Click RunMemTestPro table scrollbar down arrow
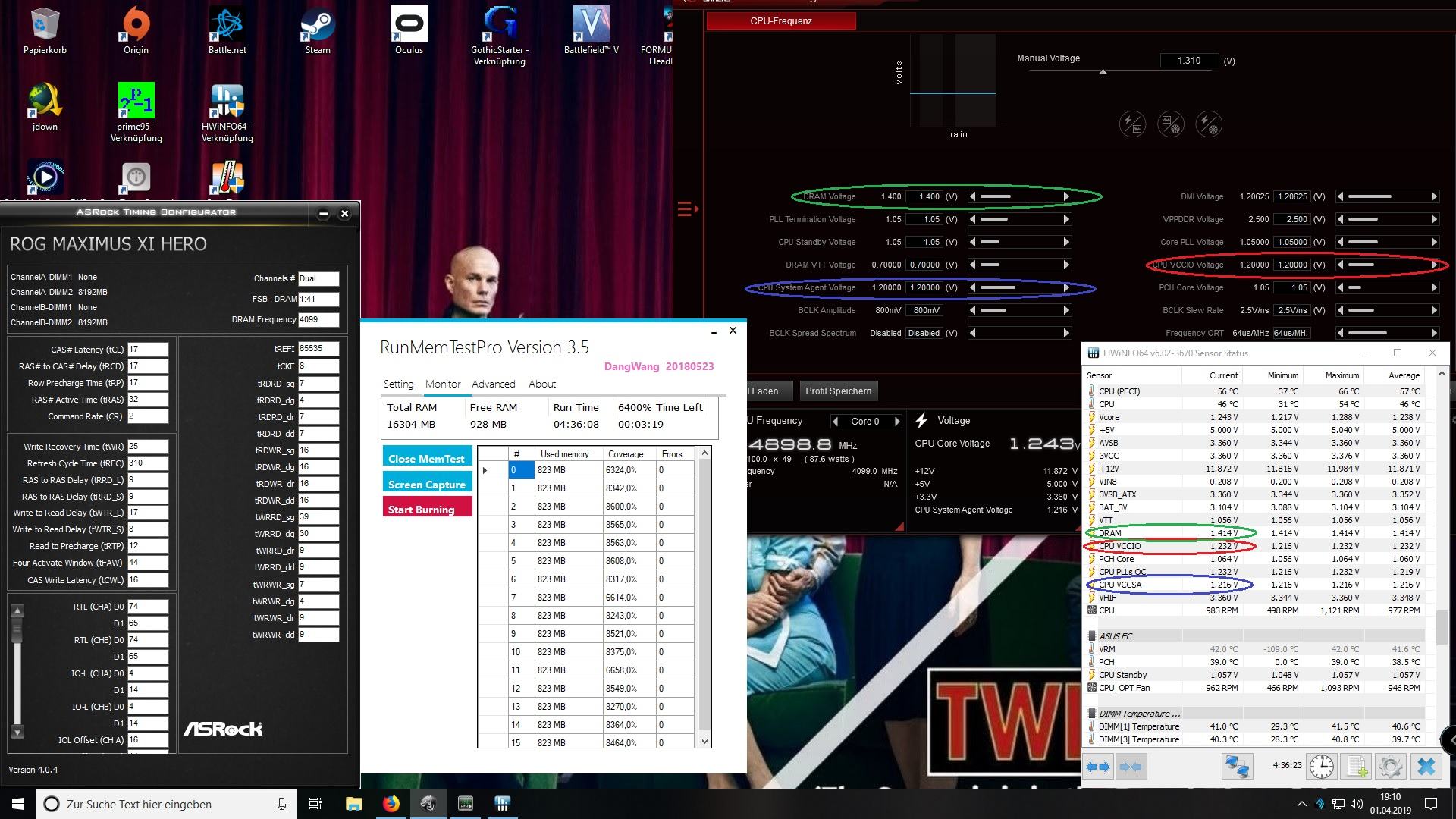The width and height of the screenshot is (1456, 819). (704, 742)
